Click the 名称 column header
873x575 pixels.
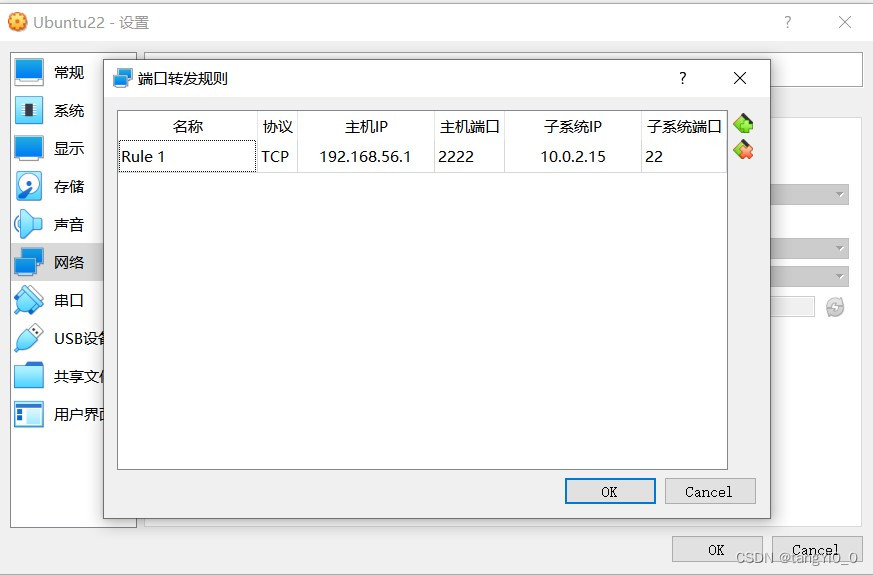click(x=188, y=126)
